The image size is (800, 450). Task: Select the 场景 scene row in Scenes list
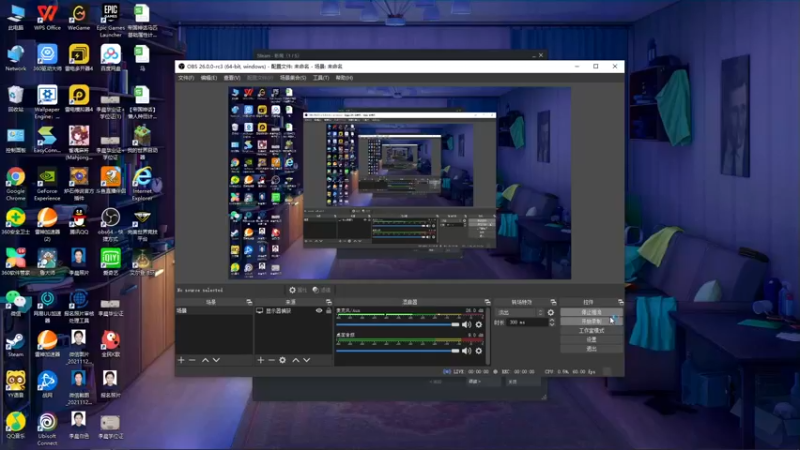coord(214,311)
